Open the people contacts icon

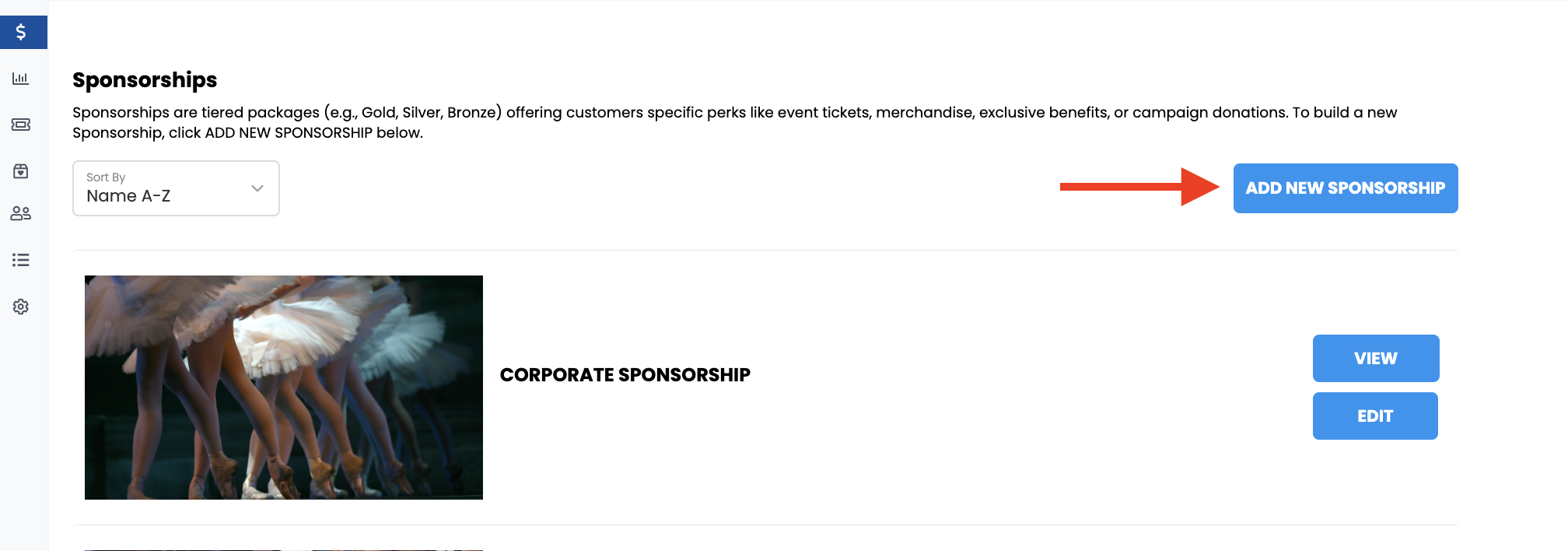21,213
